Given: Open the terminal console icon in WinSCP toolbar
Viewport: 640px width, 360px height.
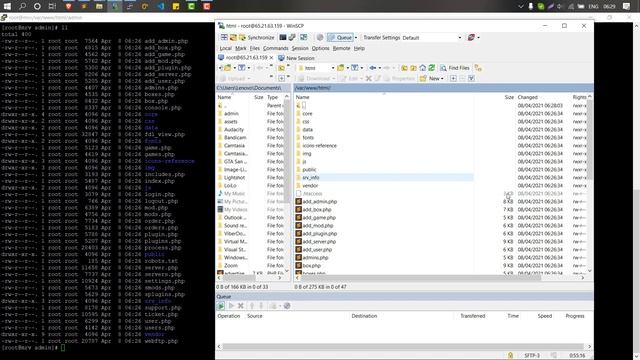Looking at the screenshot, I should coord(282,38).
